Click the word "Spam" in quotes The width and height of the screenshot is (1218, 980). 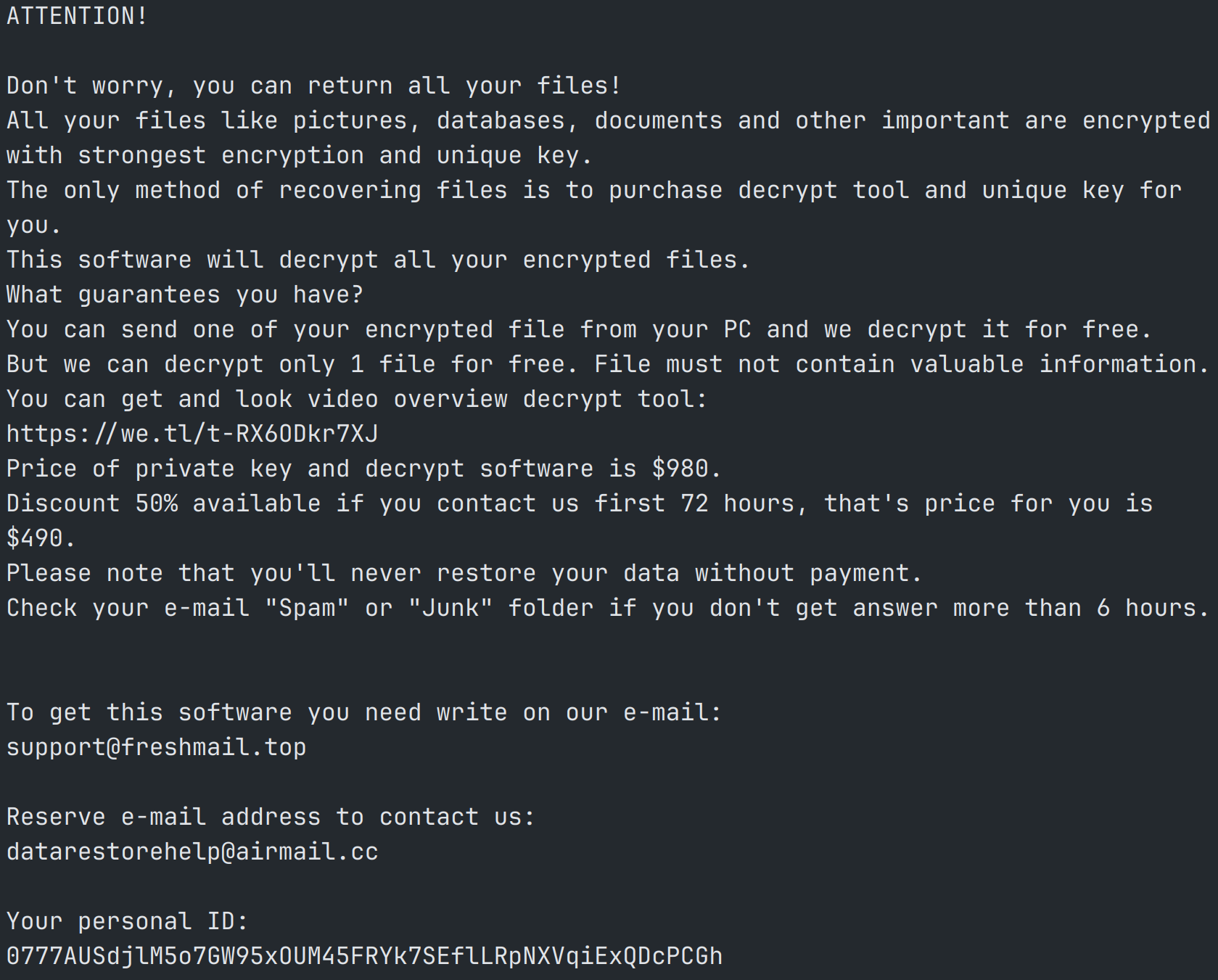[307, 608]
